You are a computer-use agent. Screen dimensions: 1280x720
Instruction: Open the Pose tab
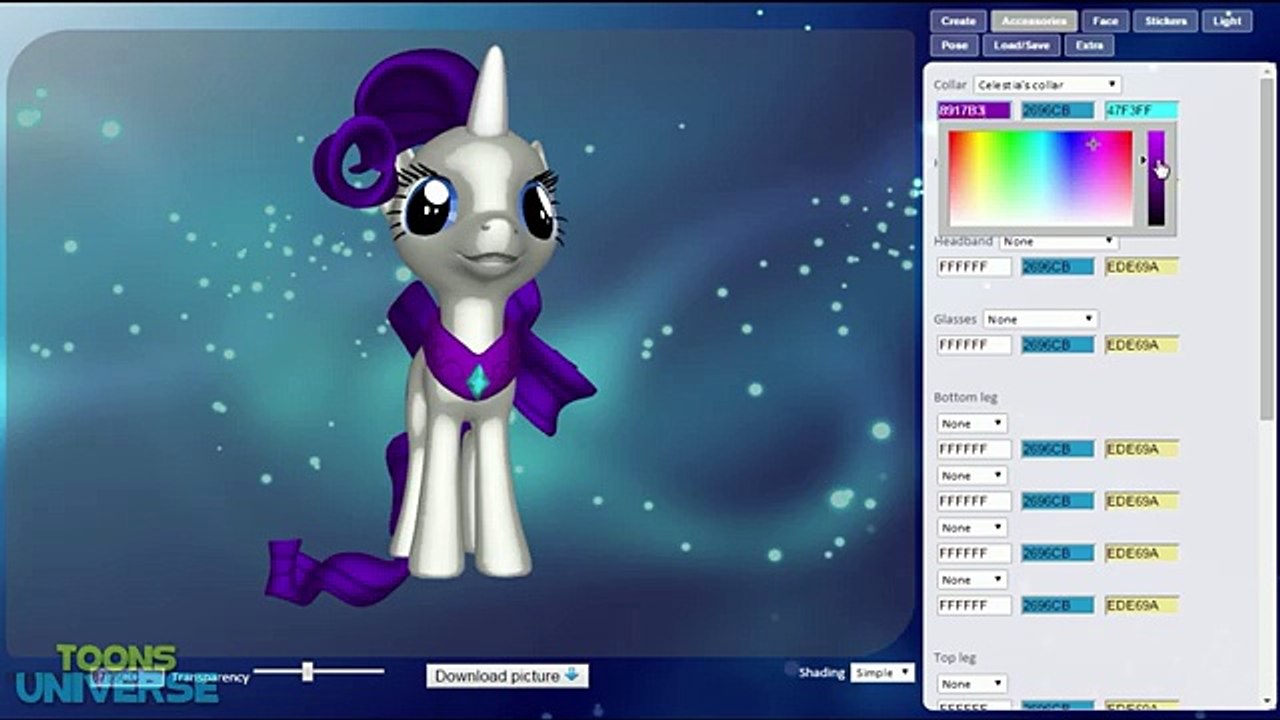[x=954, y=46]
